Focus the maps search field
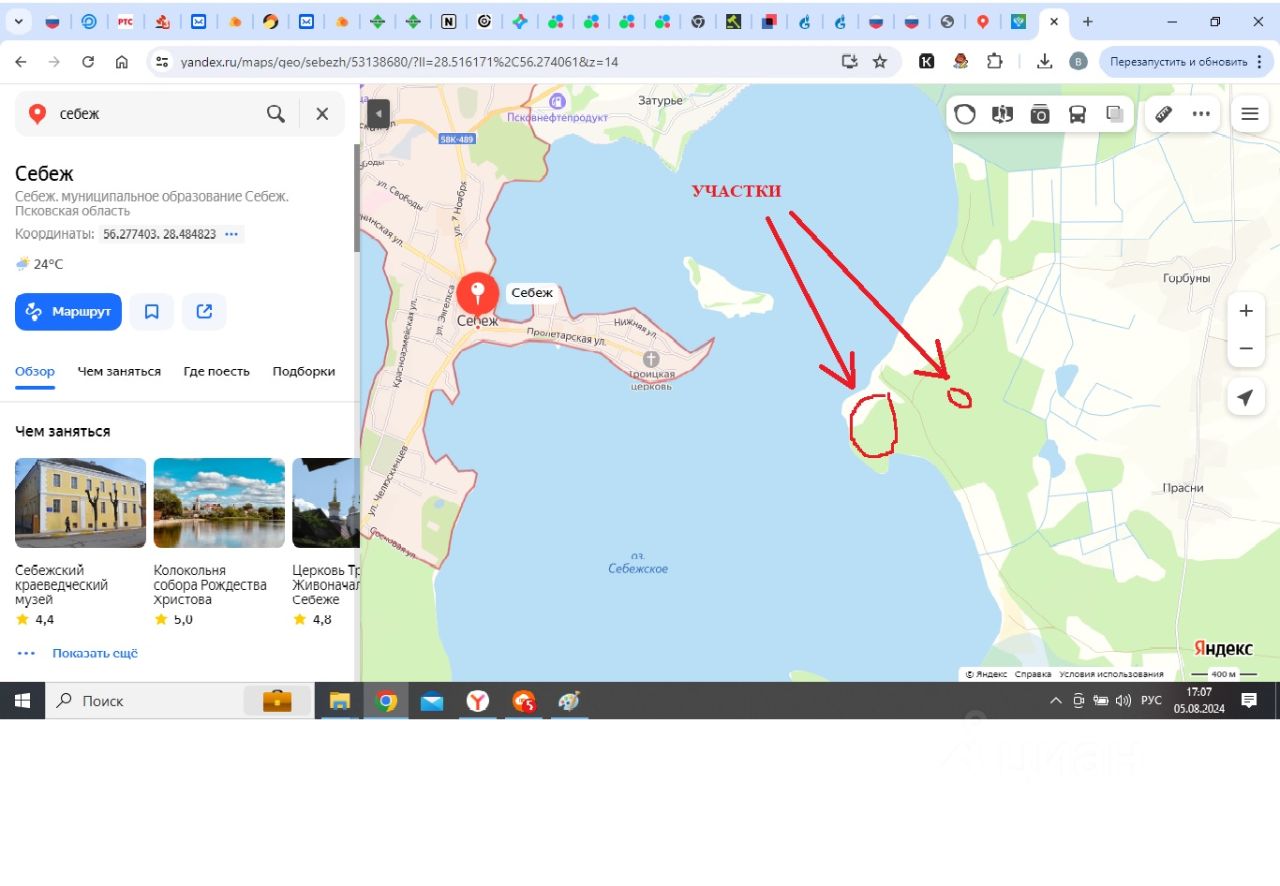The height and width of the screenshot is (886, 1280). click(155, 114)
